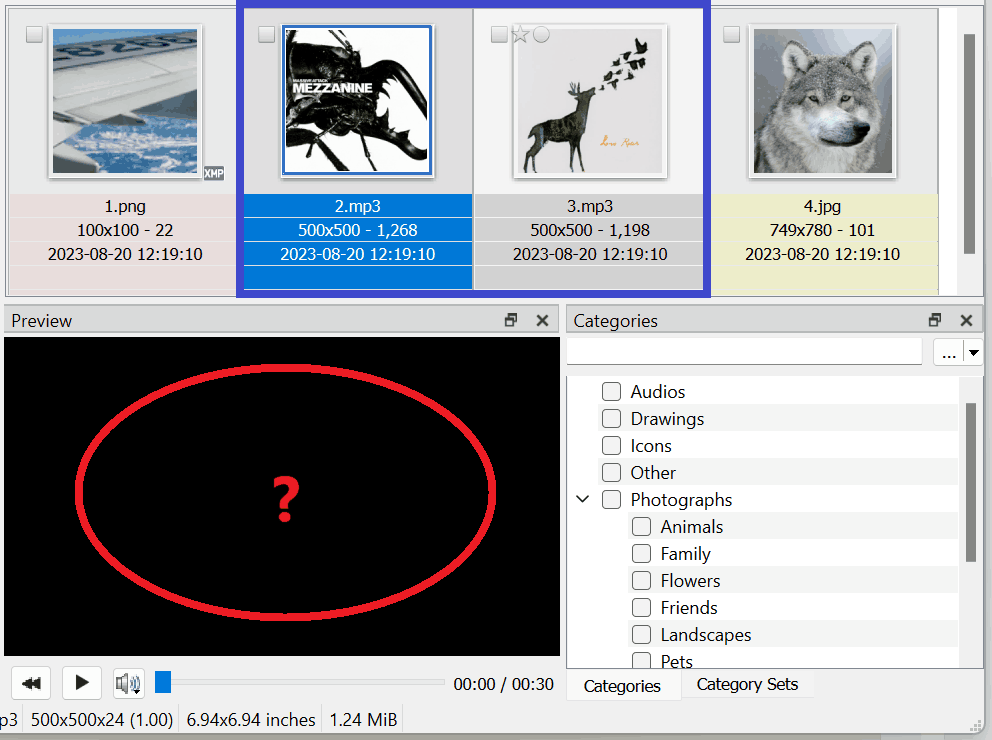
Task: Click the 749x780 - 101 size text
Action: [x=822, y=230]
